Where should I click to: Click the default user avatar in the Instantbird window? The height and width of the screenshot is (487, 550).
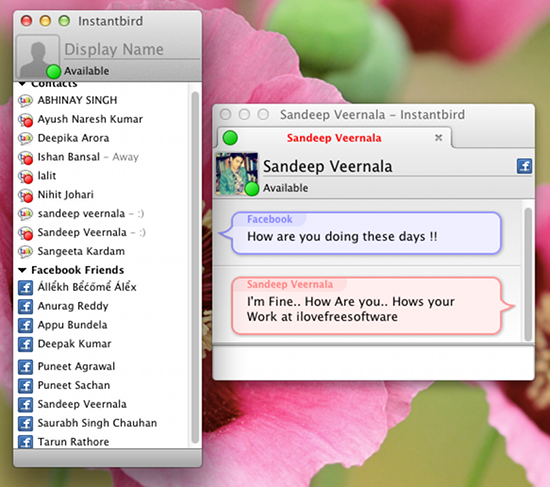[x=37, y=56]
